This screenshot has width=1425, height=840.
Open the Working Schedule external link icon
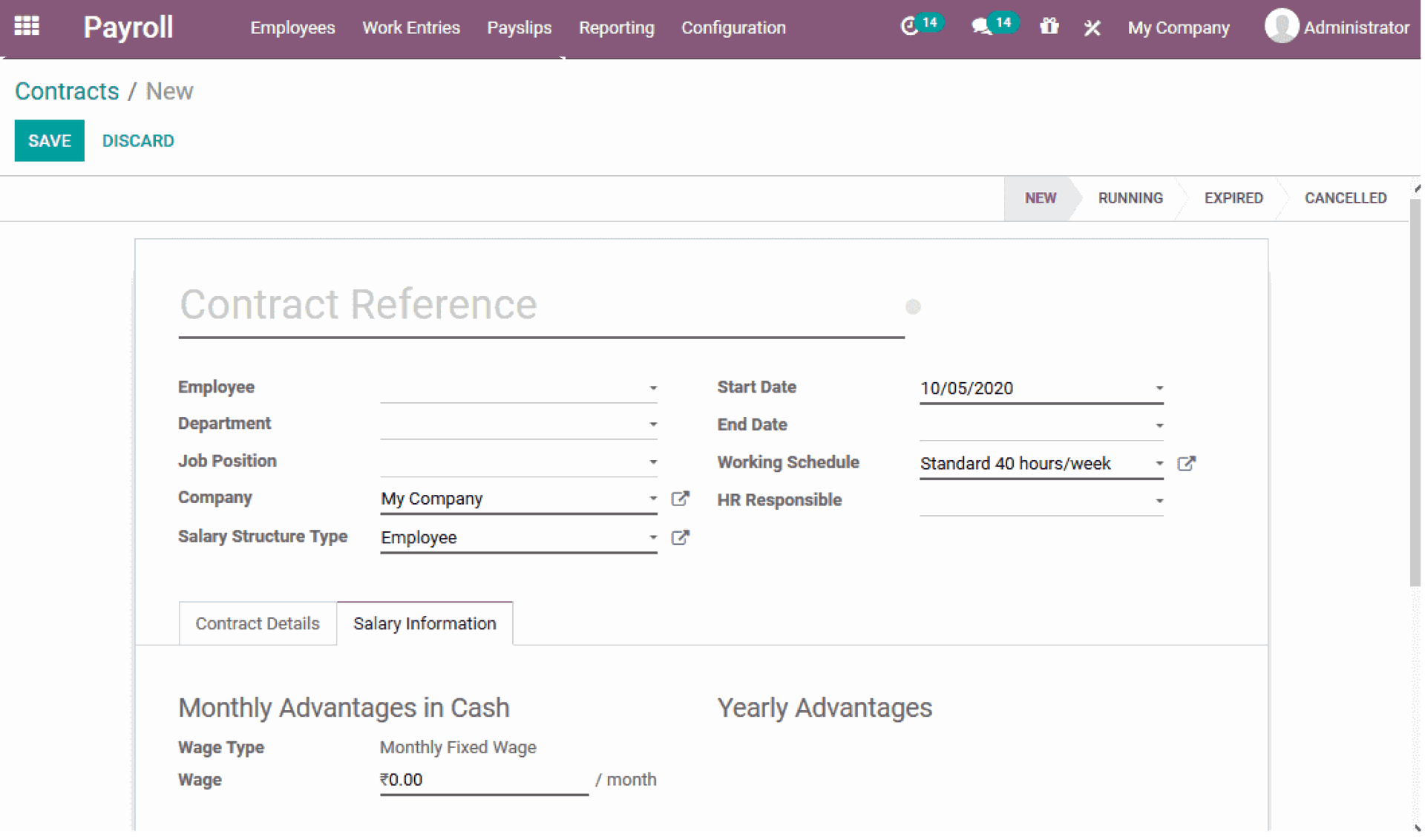tap(1186, 464)
